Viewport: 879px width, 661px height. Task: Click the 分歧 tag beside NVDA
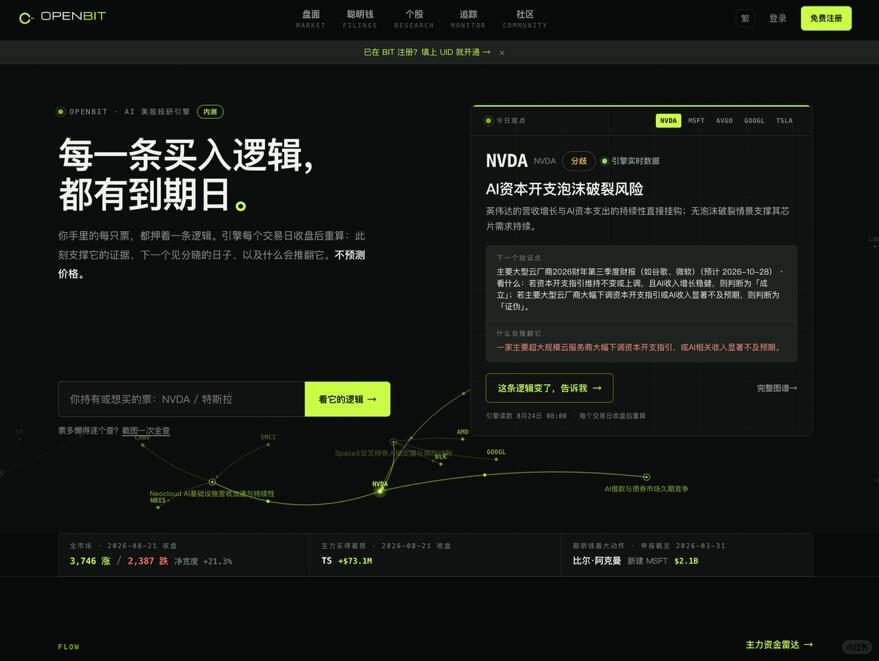[x=579, y=161]
